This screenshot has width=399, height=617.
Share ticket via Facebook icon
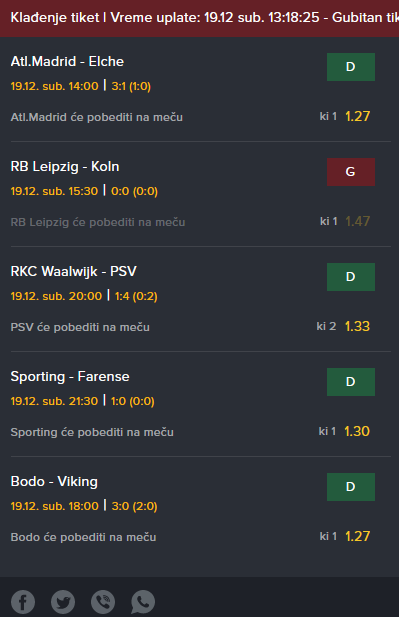click(x=23, y=602)
